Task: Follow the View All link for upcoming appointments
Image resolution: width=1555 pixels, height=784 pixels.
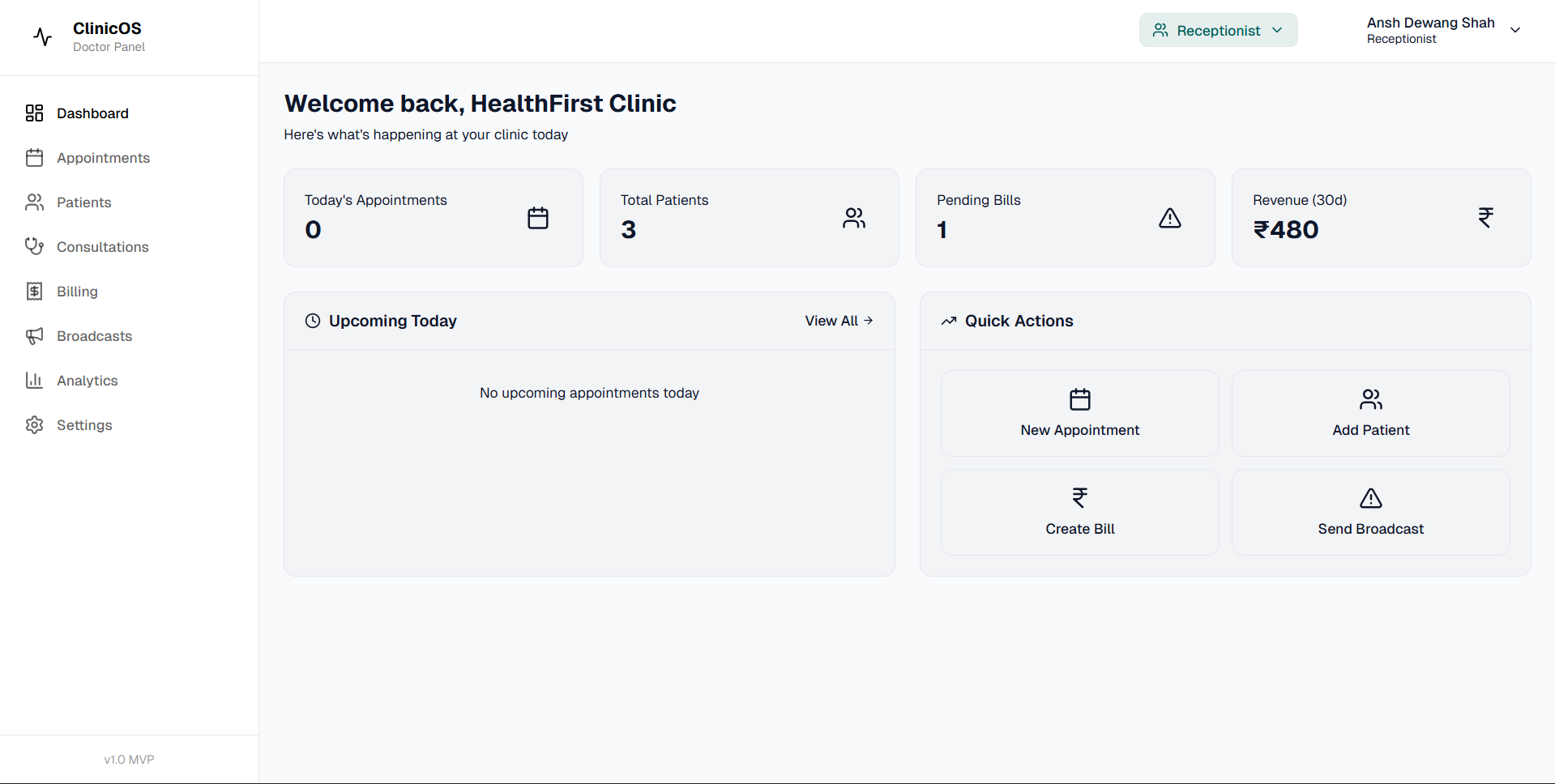Action: [x=838, y=321]
